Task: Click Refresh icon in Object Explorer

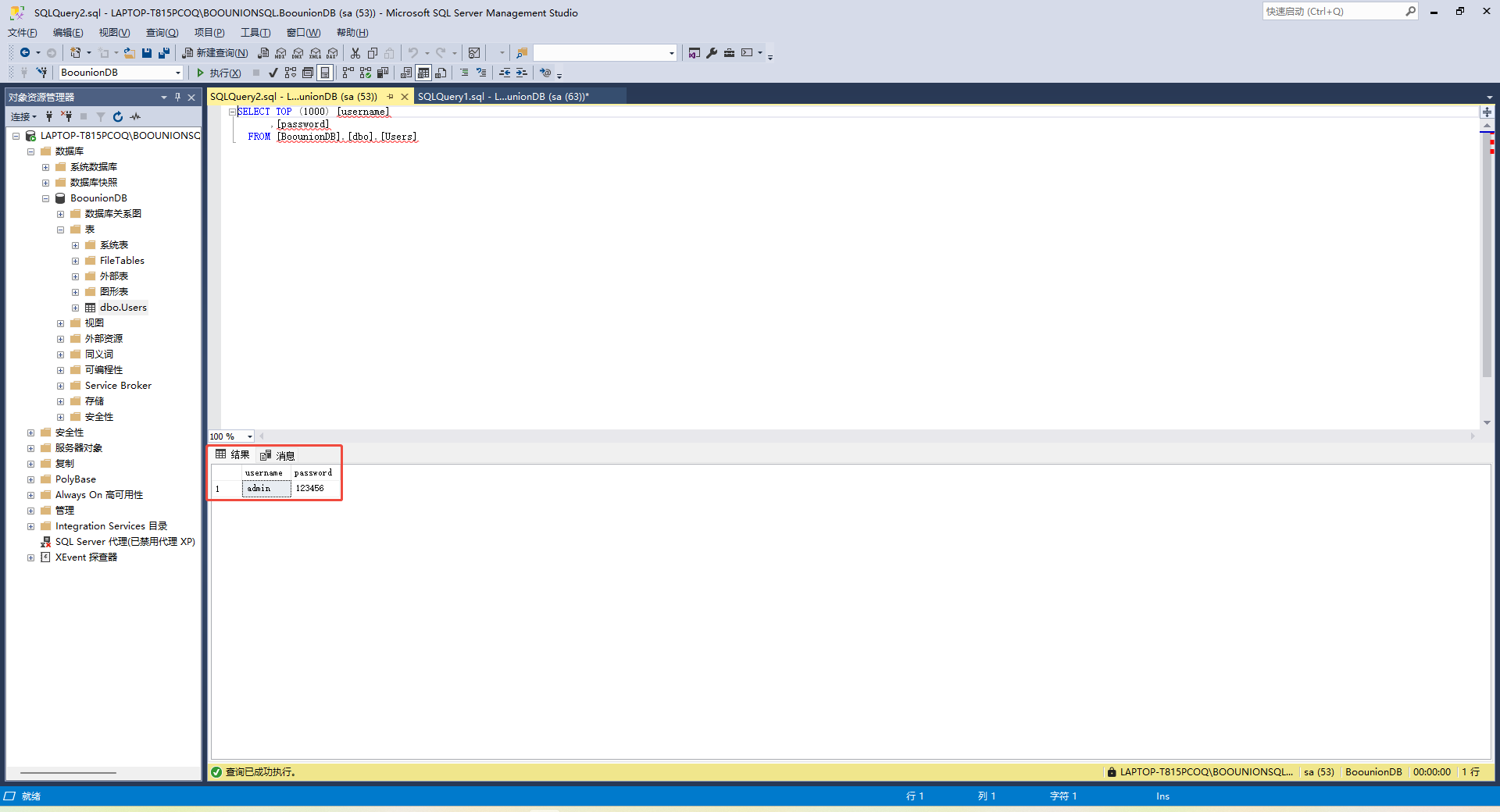Action: click(x=118, y=116)
